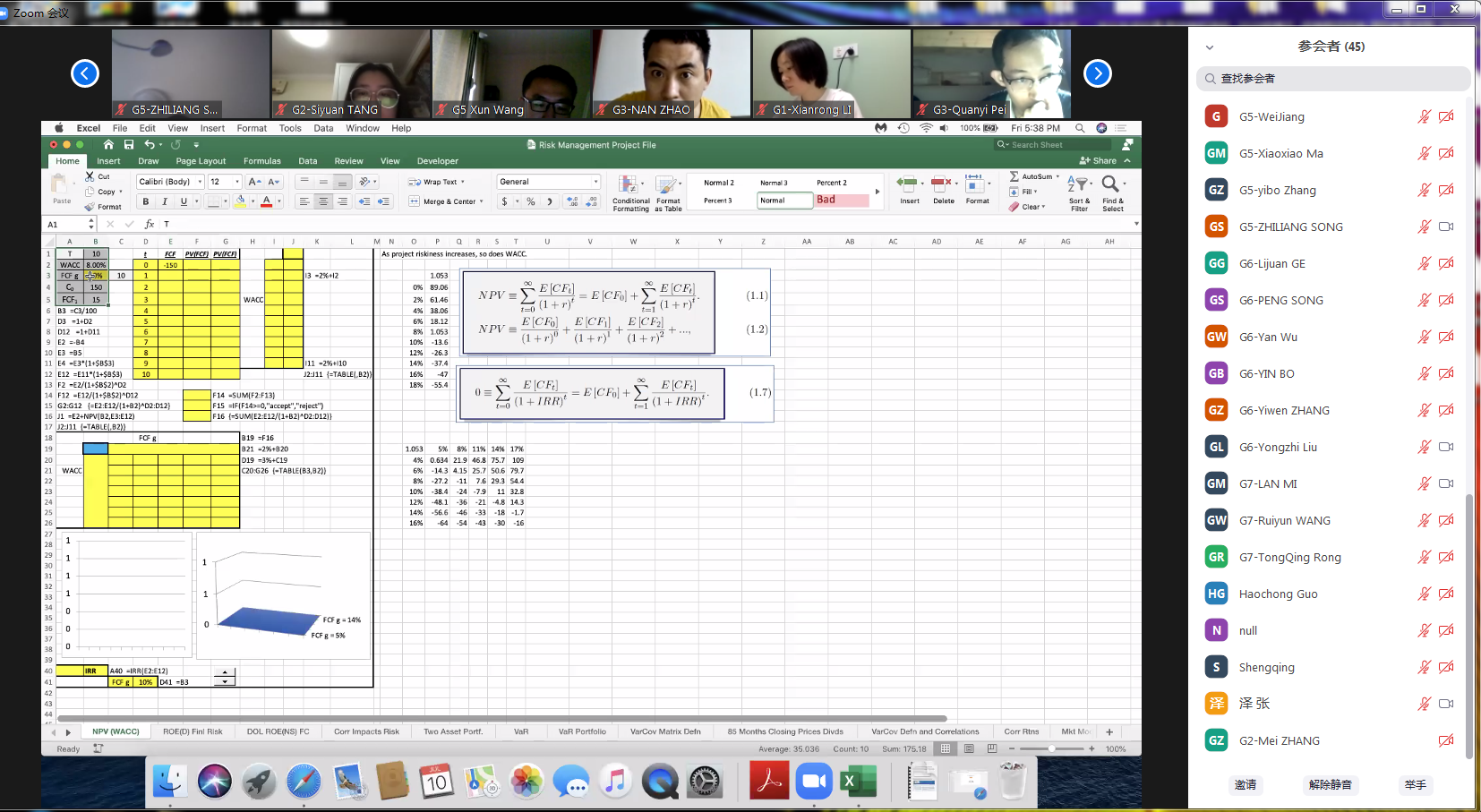The image size is (1481, 812).
Task: Switch to the Formulas ribbon tab
Action: pyautogui.click(x=261, y=161)
